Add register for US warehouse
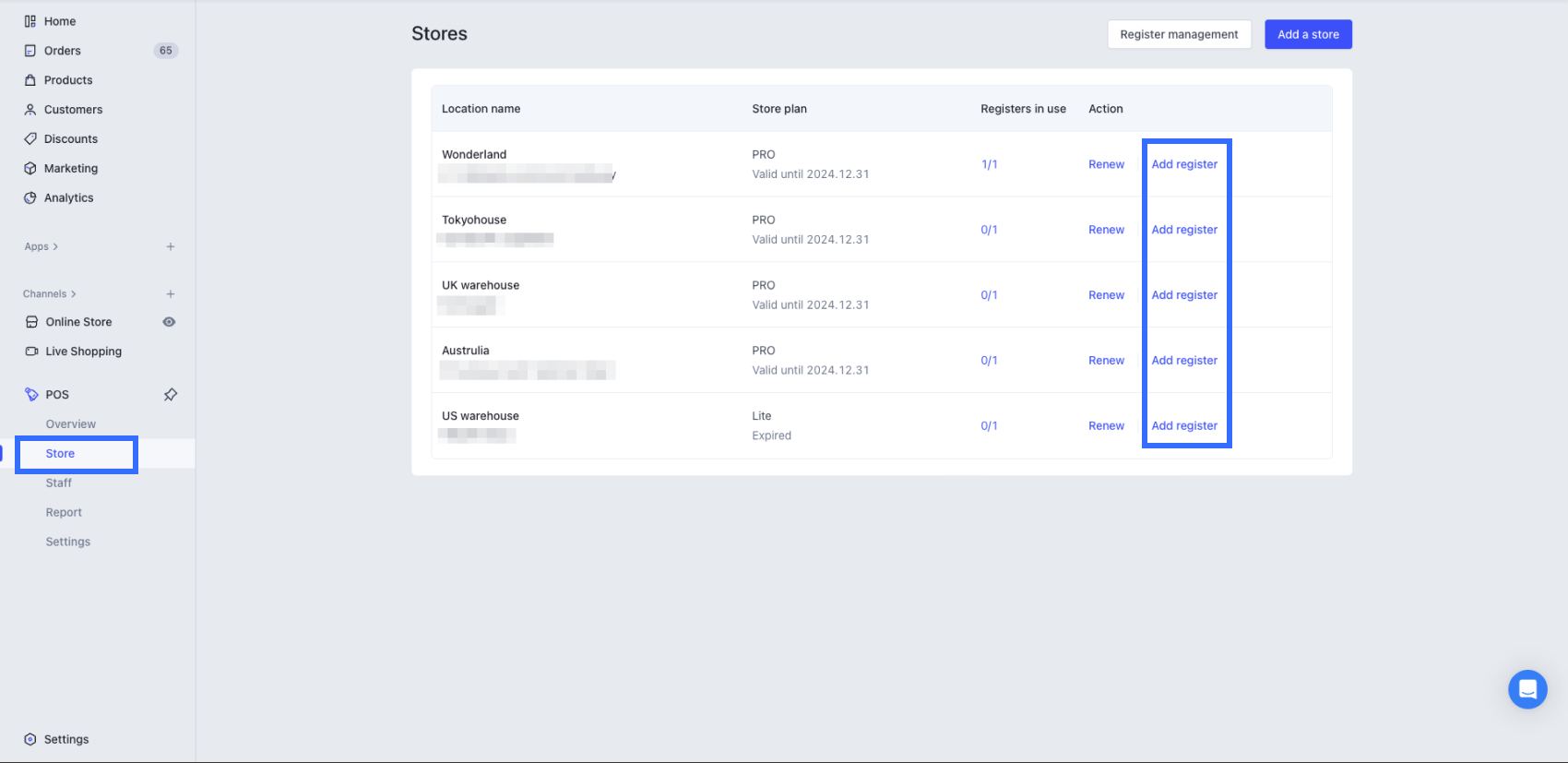This screenshot has height=763, width=1568. click(x=1184, y=426)
